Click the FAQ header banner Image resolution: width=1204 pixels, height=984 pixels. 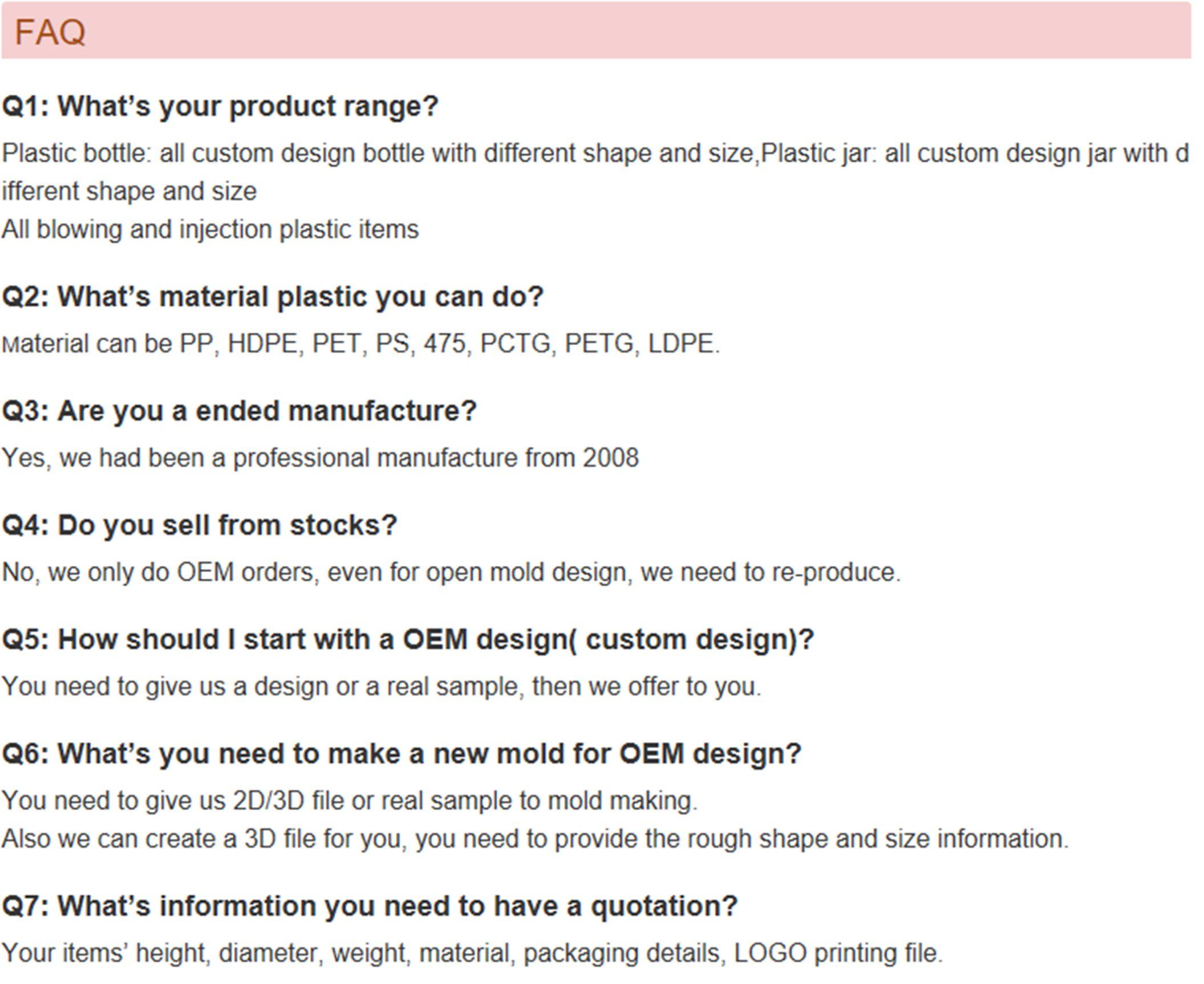596,30
